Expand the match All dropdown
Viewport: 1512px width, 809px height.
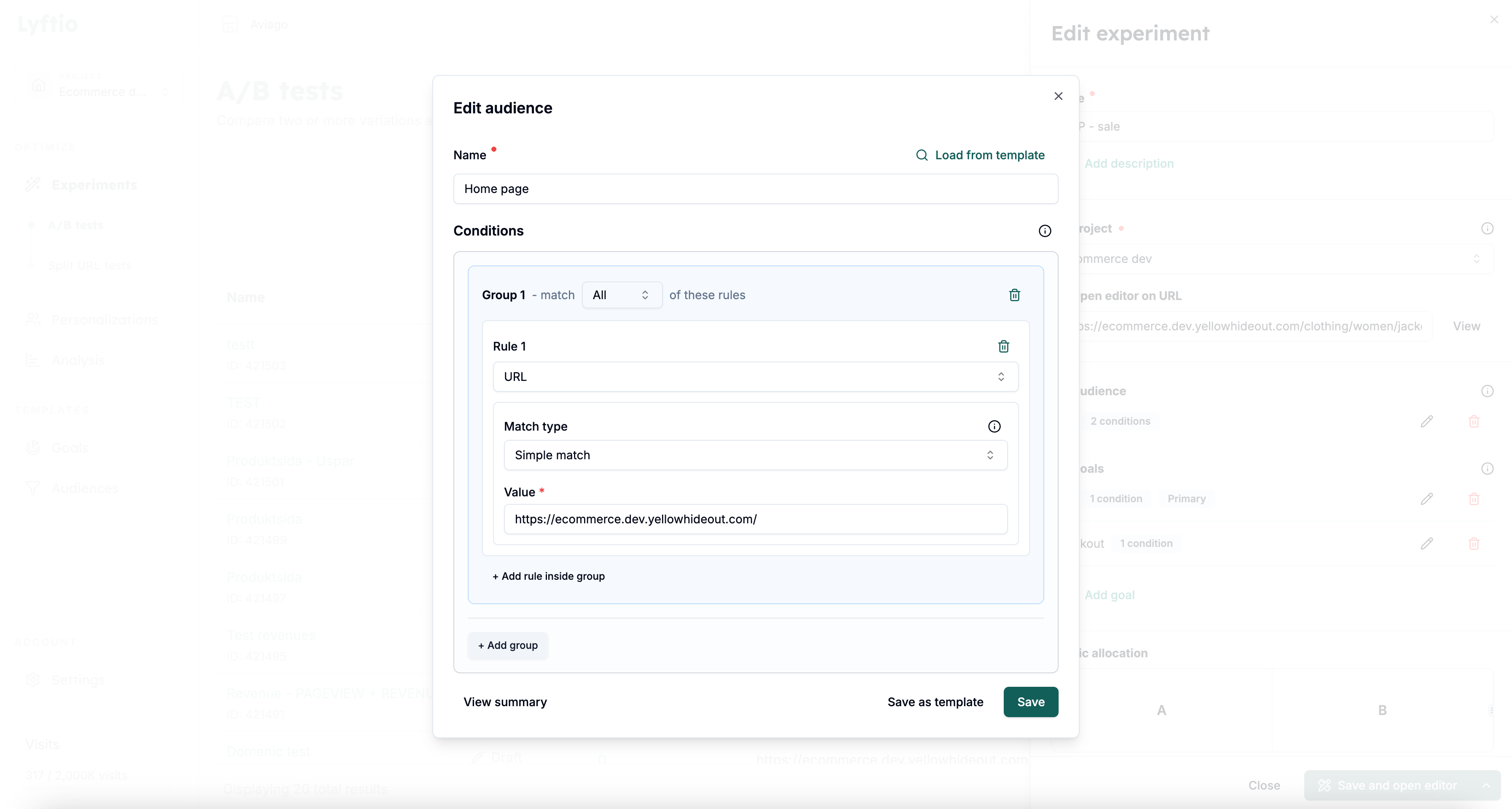pyautogui.click(x=622, y=295)
